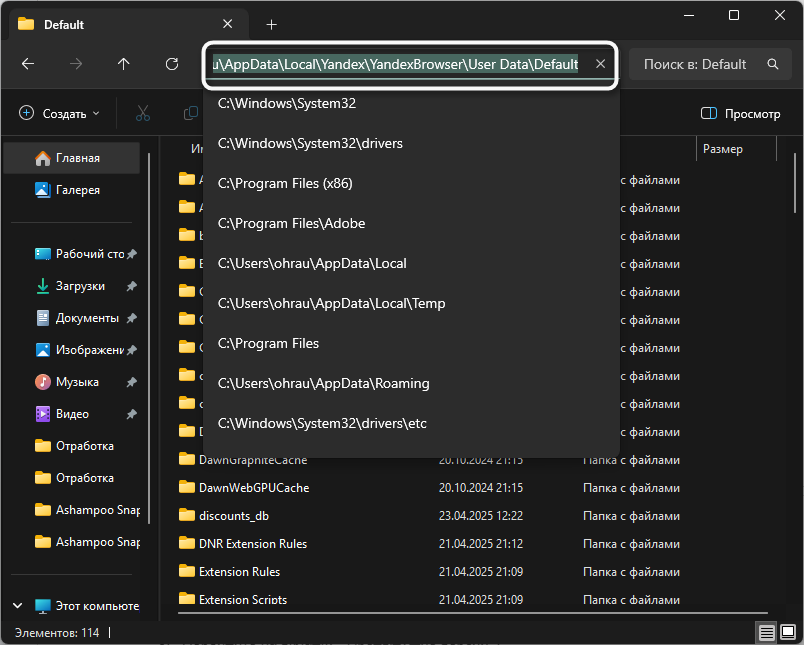
Task: Click the magnifier icon in the search box
Action: (772, 64)
